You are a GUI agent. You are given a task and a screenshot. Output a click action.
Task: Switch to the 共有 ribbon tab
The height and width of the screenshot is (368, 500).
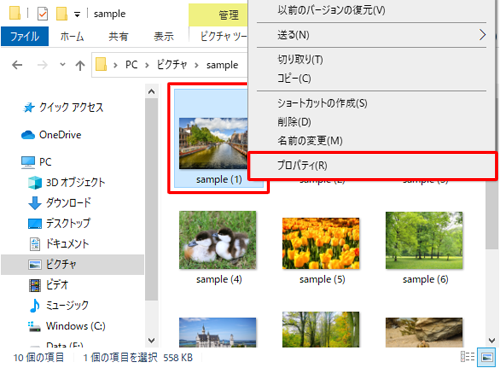(x=118, y=36)
